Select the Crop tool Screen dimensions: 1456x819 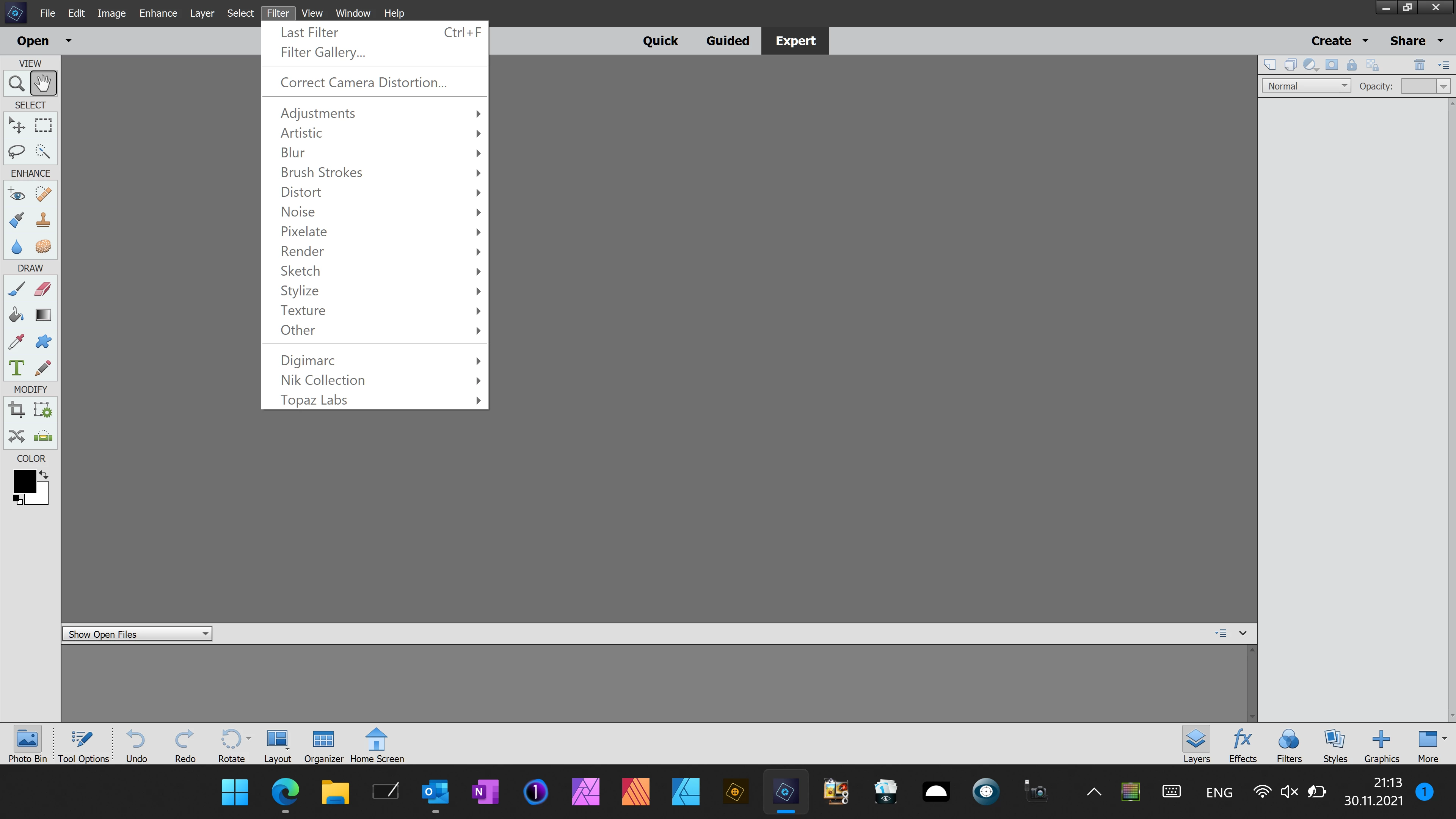click(x=16, y=410)
